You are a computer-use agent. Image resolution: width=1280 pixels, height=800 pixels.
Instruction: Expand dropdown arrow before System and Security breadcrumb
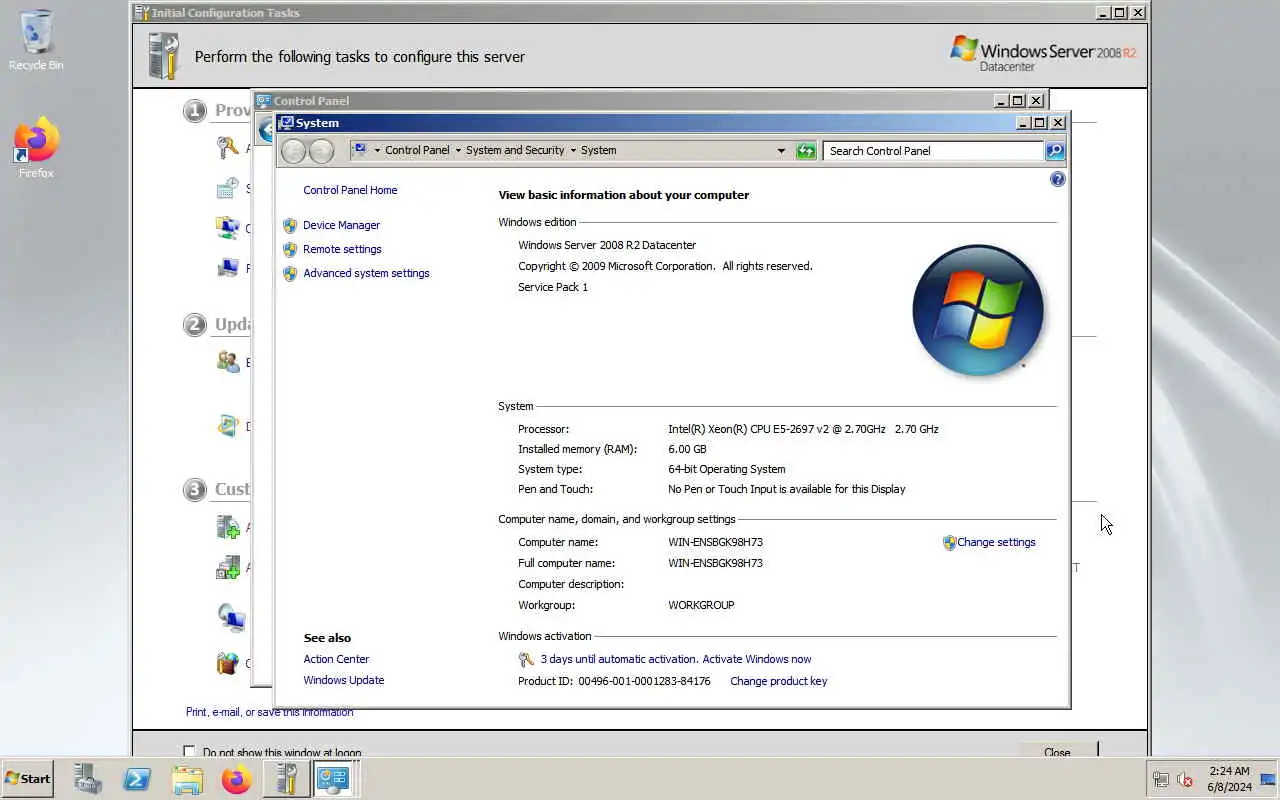pyautogui.click(x=457, y=151)
